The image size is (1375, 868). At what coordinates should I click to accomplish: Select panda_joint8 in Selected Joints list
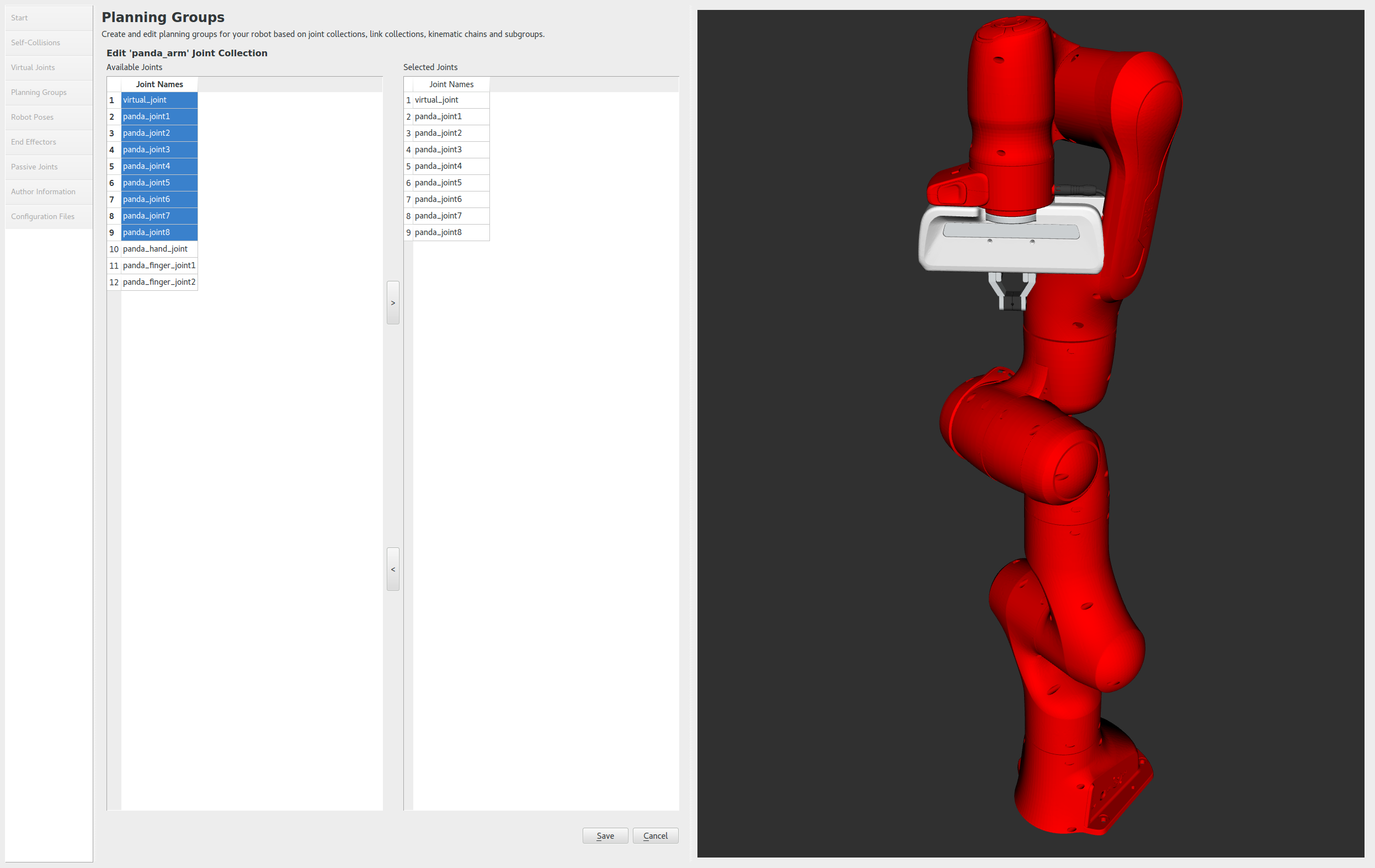(439, 232)
